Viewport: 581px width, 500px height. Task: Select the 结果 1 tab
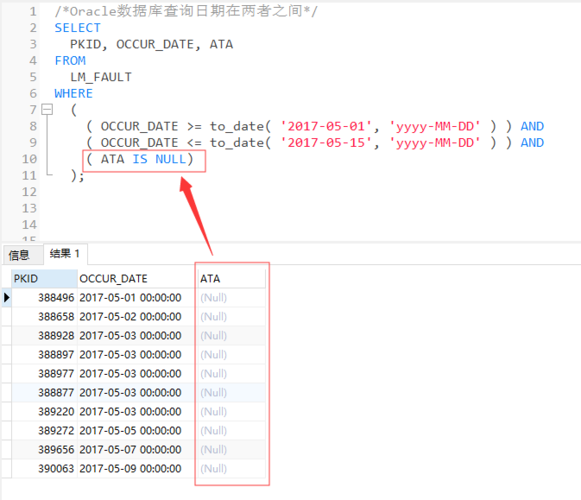[65, 254]
